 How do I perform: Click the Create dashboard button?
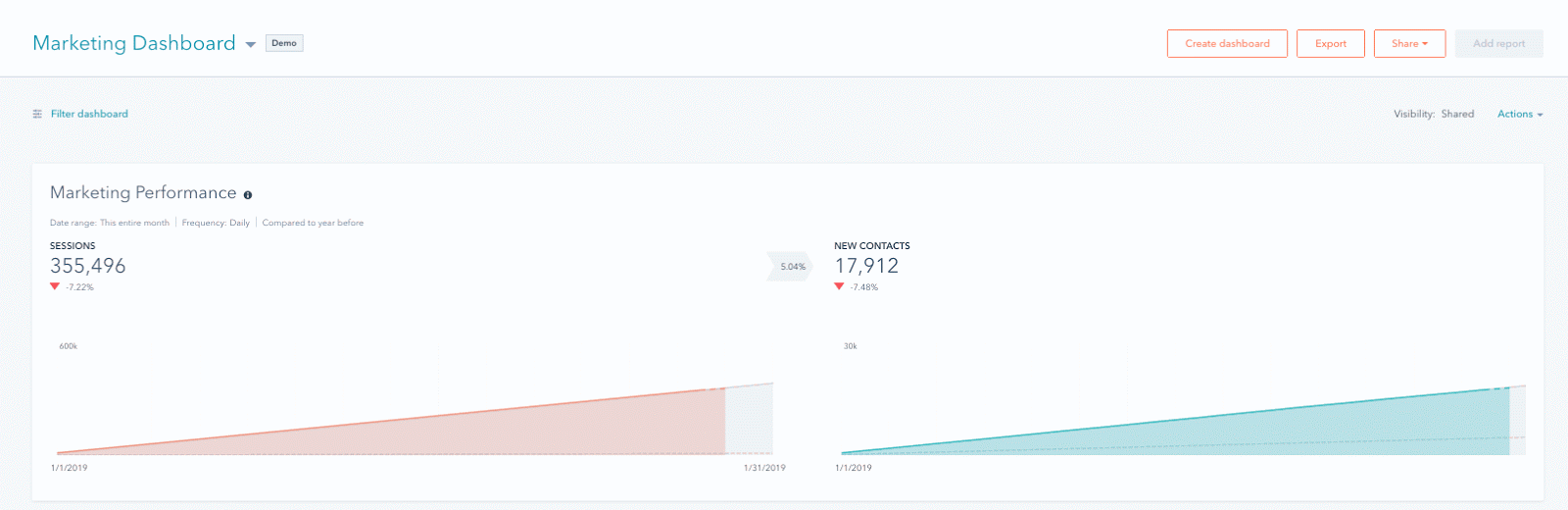pos(1227,43)
